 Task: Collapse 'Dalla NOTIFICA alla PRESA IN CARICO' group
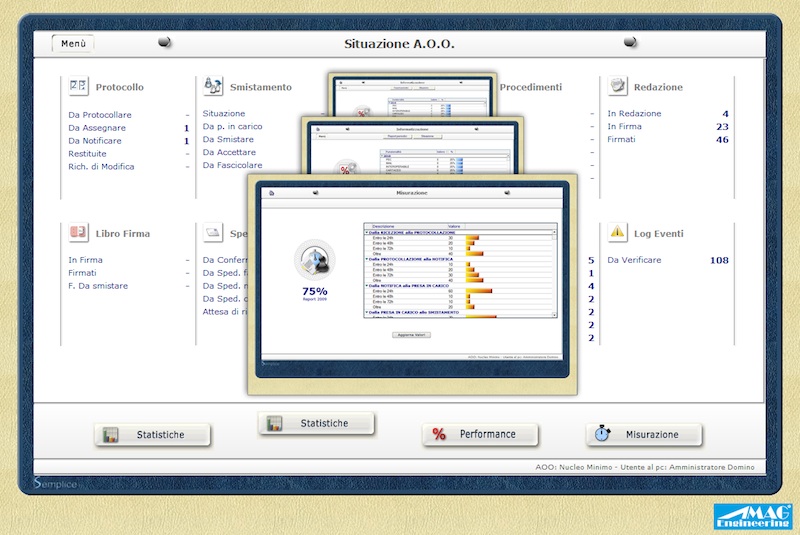[x=367, y=286]
